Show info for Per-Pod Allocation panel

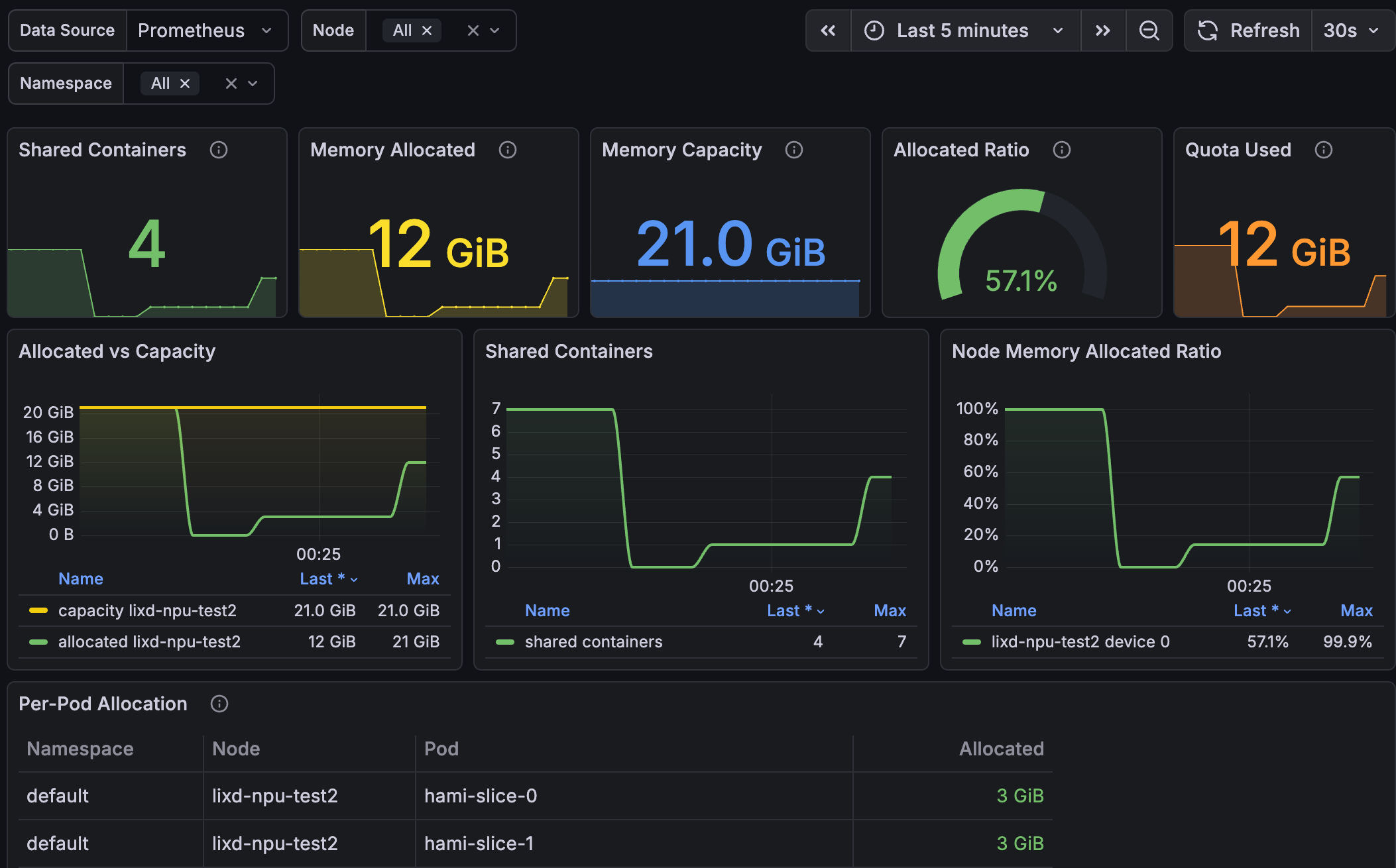[x=219, y=704]
